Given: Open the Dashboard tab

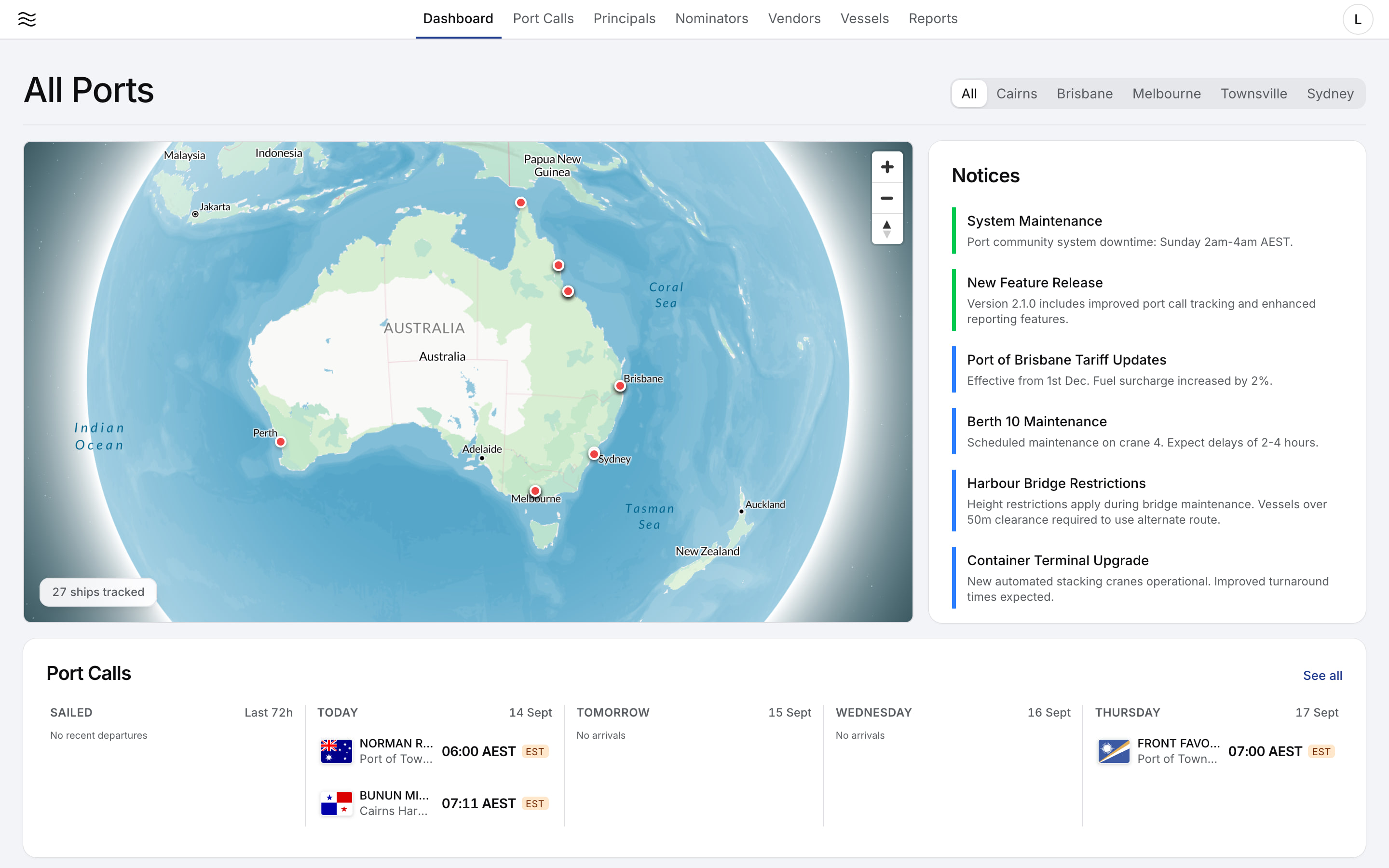Looking at the screenshot, I should click(458, 19).
